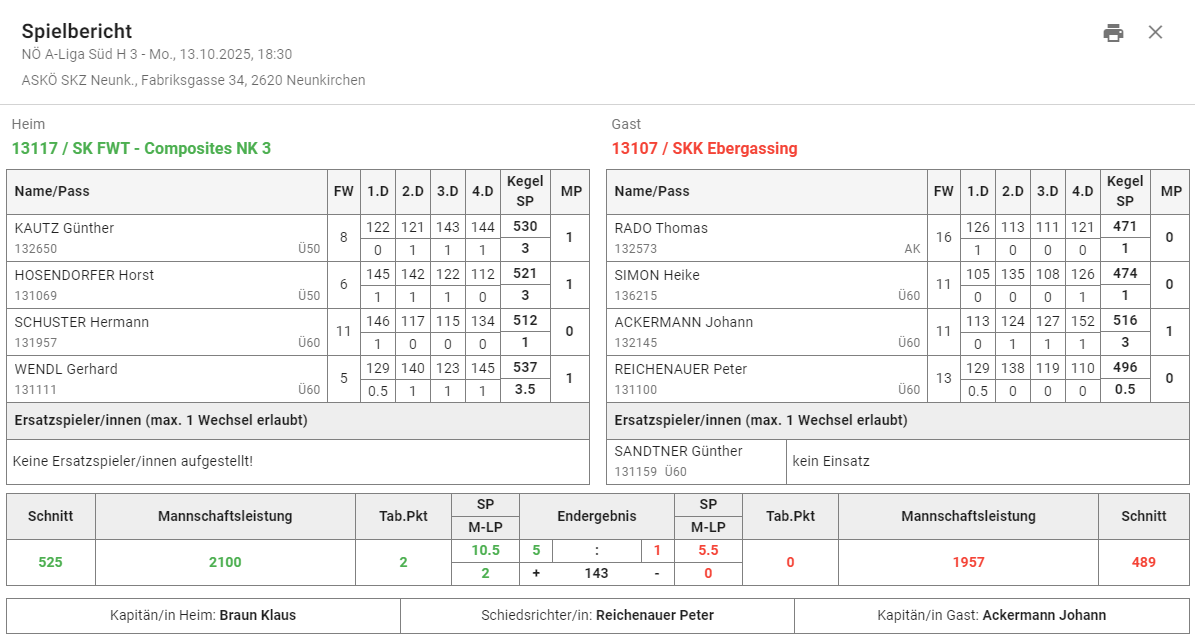This screenshot has width=1195, height=641.
Task: Click guest Tab.Pkt value 0
Action: tap(790, 562)
